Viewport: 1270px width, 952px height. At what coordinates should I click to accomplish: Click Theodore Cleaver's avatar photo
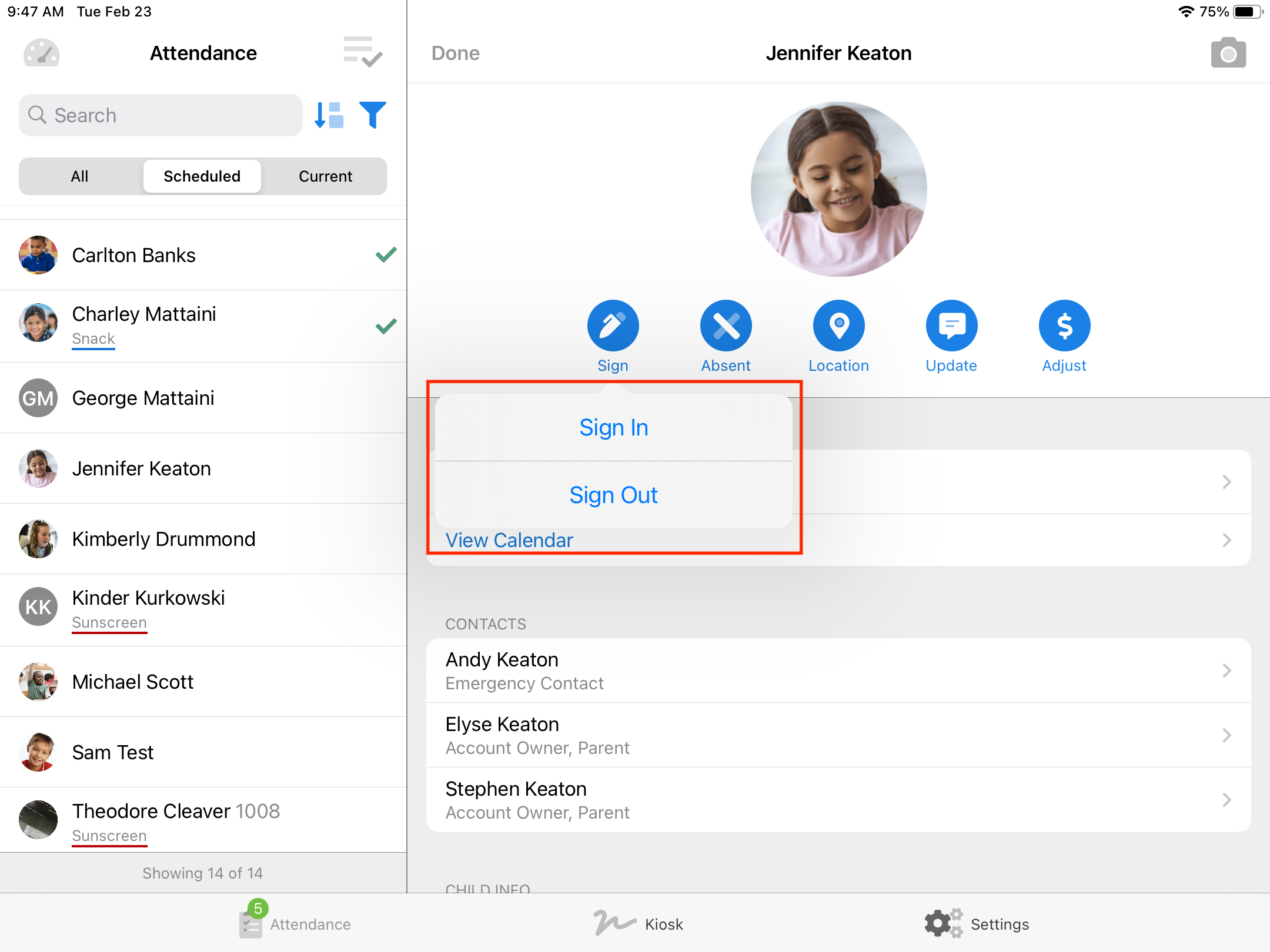coord(38,820)
